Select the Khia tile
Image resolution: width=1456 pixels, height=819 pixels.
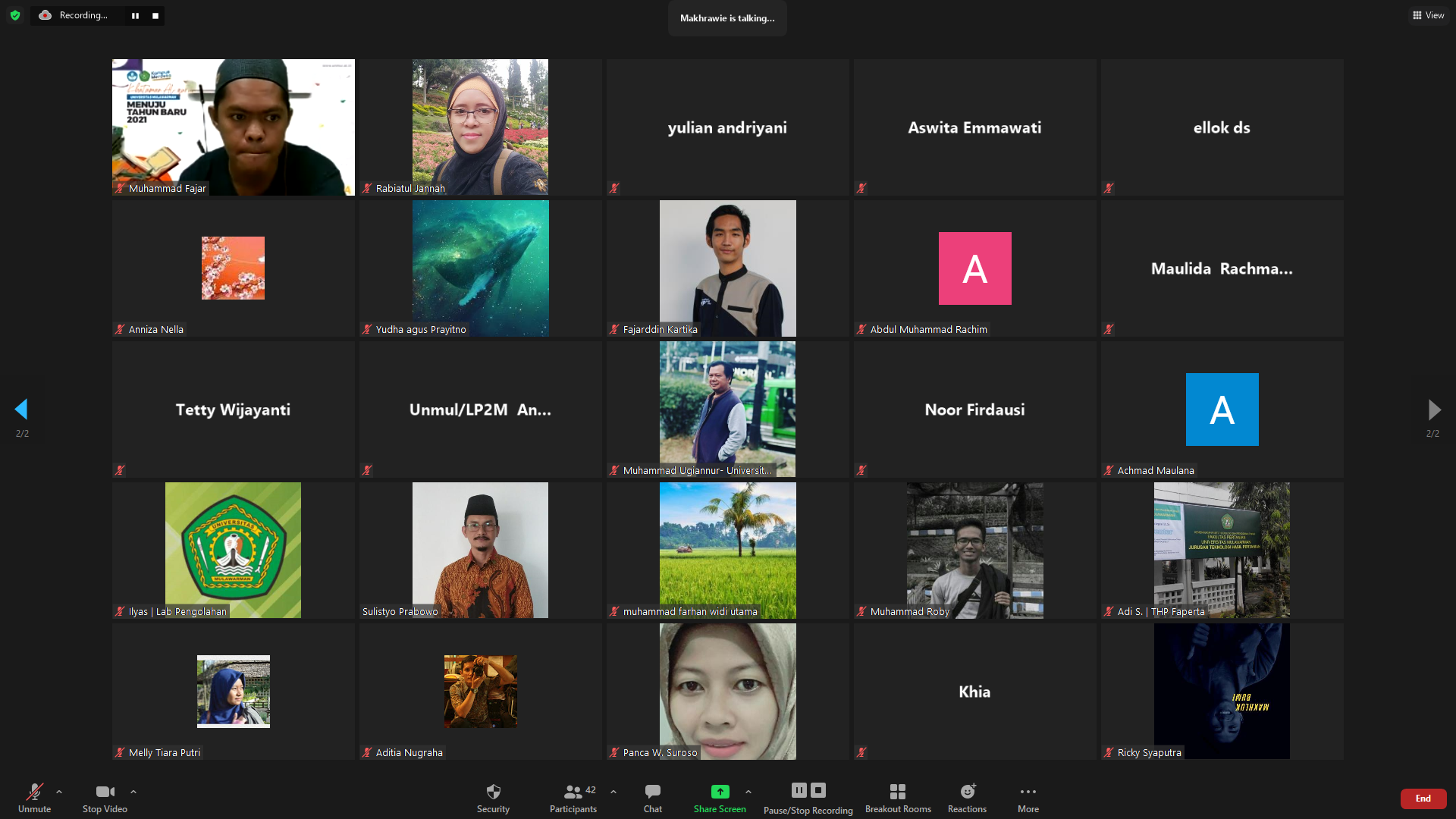pyautogui.click(x=975, y=692)
